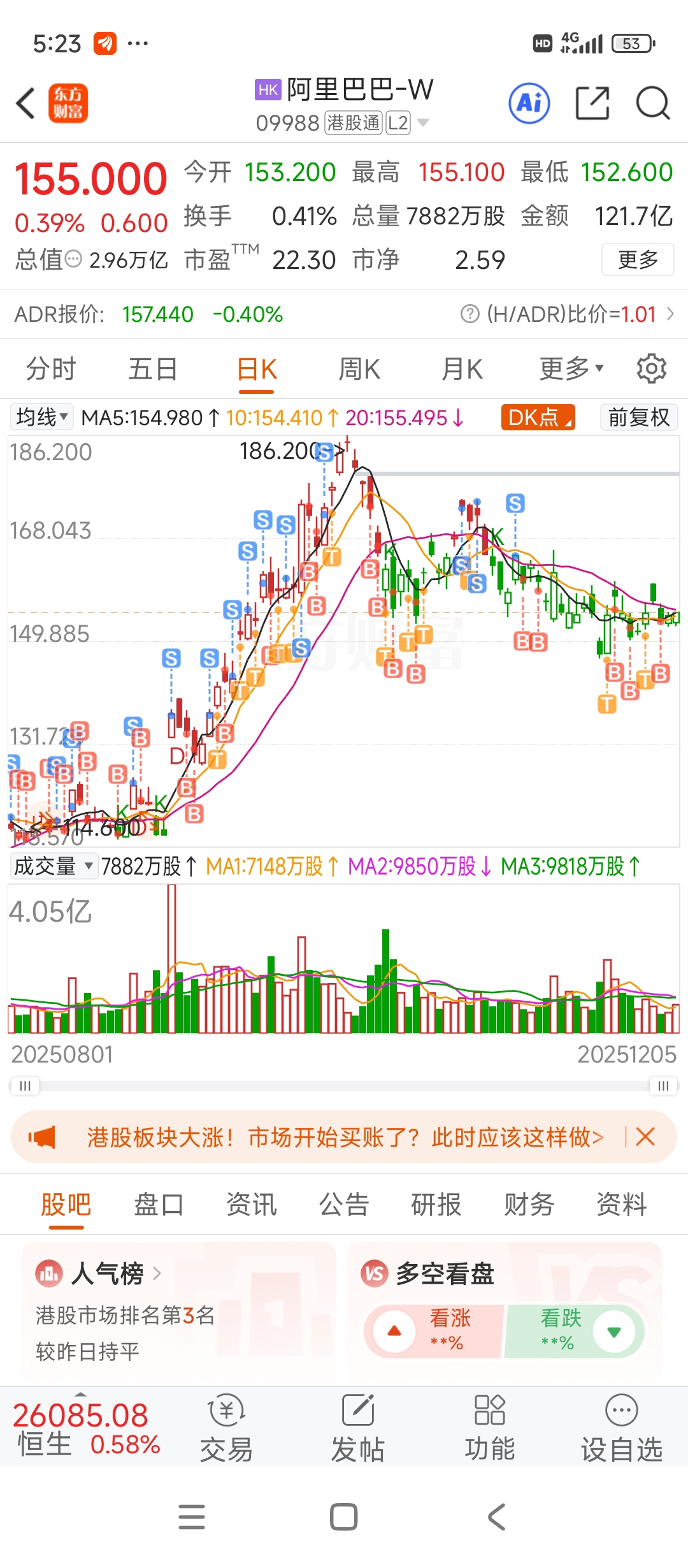688x1568 pixels.
Task: Tap Android home navigation button
Action: 344,1517
